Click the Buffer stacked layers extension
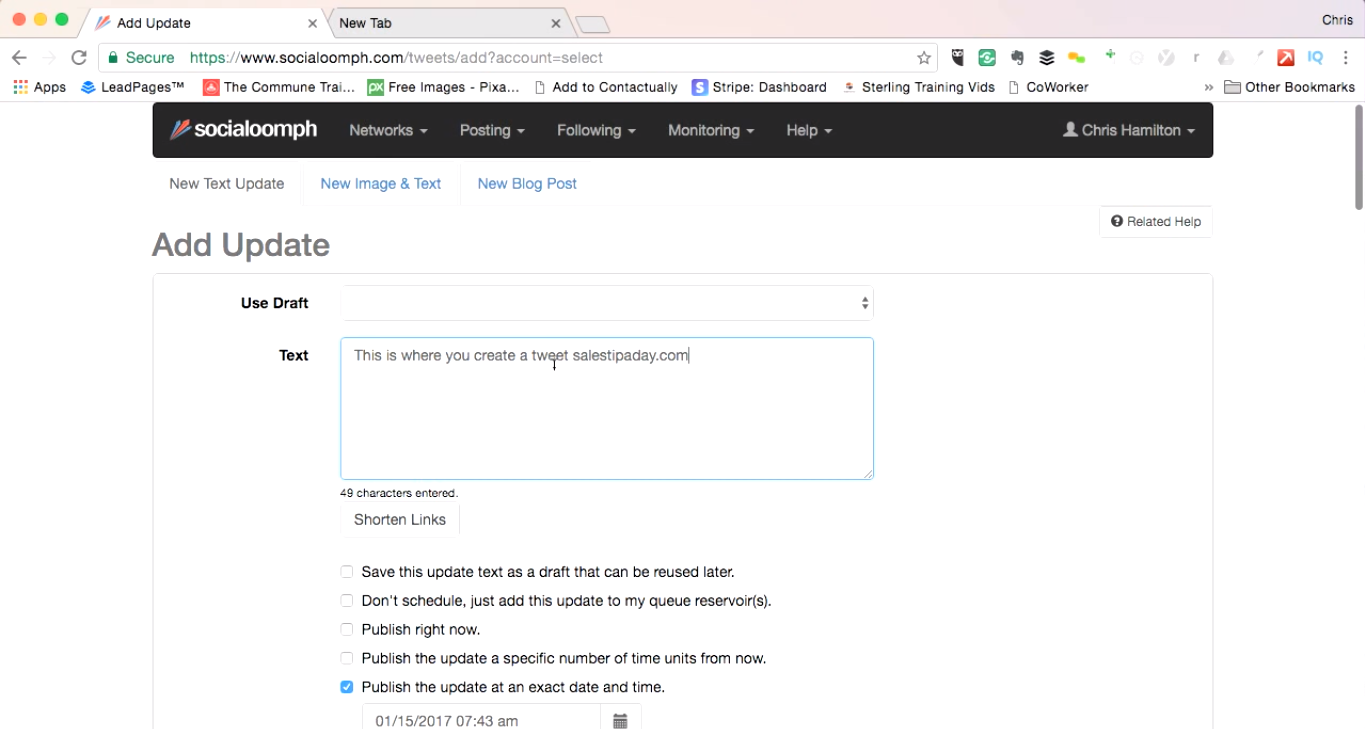This screenshot has width=1365, height=729. click(1046, 58)
